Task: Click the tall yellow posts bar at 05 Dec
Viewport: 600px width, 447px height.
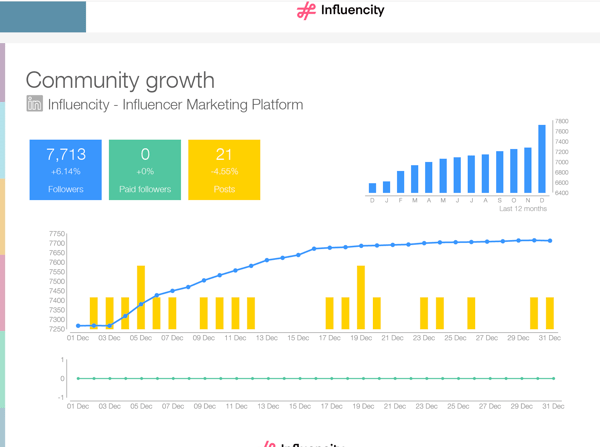Action: click(x=141, y=297)
